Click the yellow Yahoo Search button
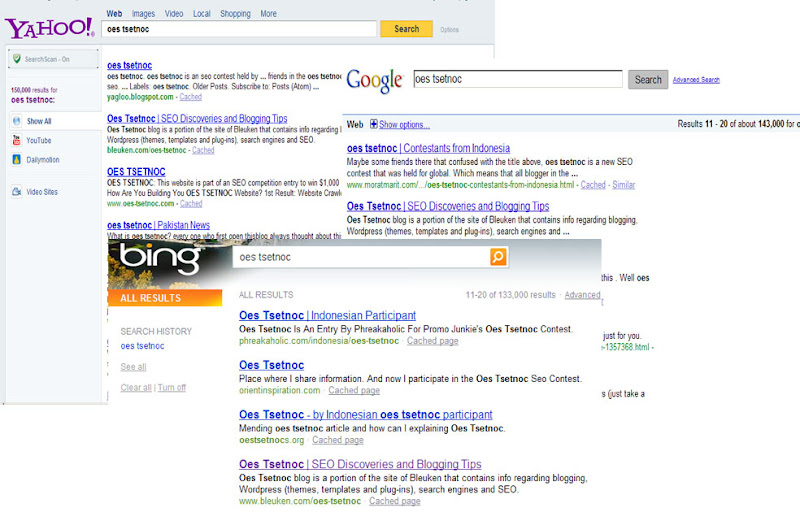The width and height of the screenshot is (800, 512). pyautogui.click(x=406, y=29)
